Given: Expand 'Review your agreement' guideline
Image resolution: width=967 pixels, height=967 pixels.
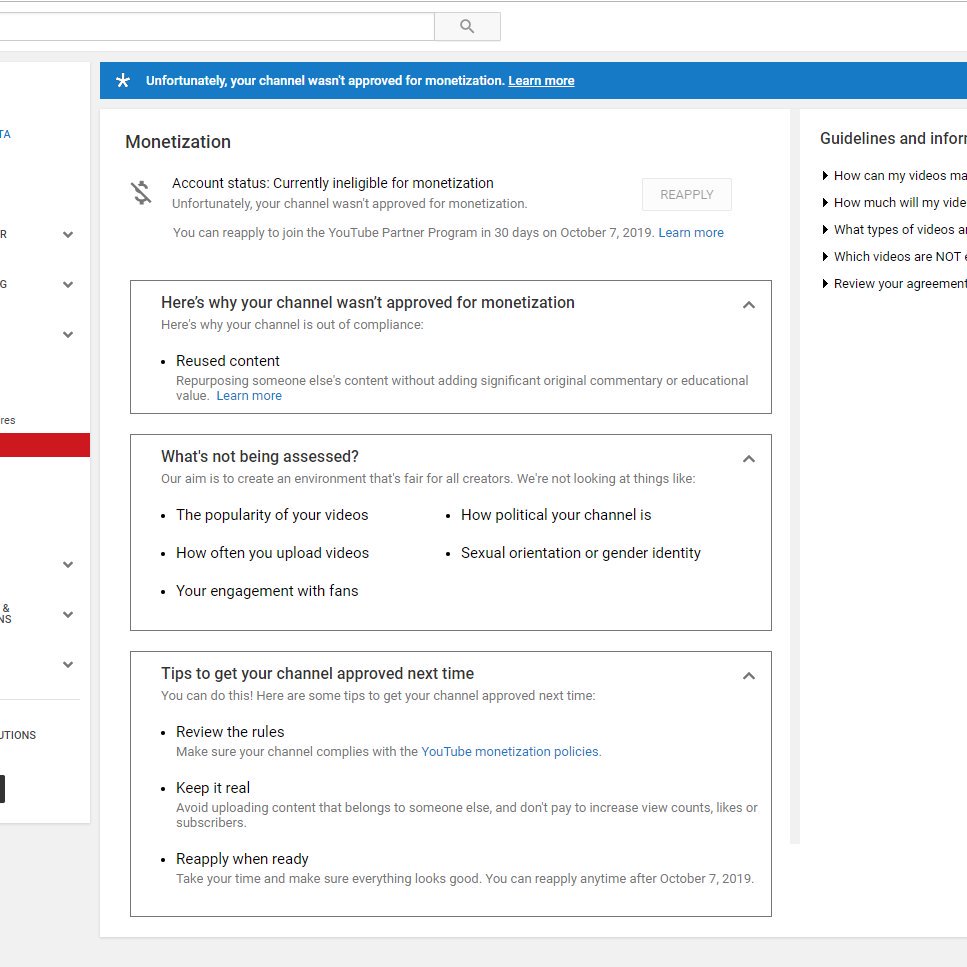Looking at the screenshot, I should coord(894,284).
